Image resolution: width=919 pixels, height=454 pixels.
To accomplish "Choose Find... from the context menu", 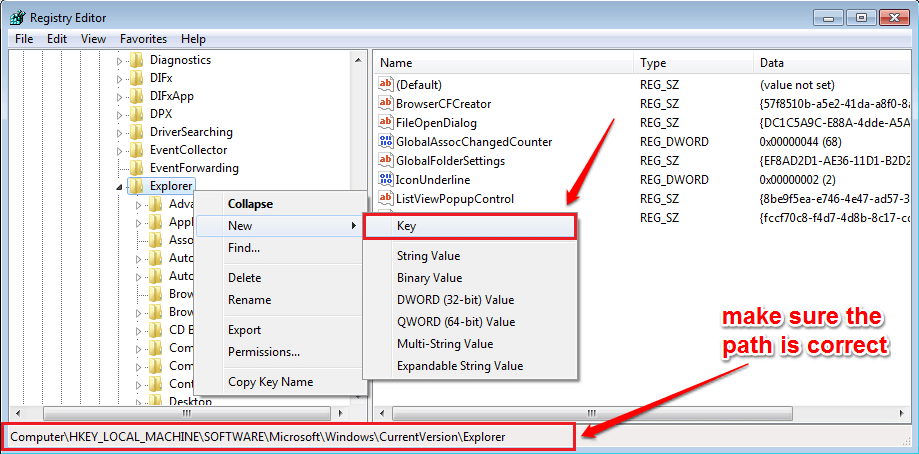I will point(279,248).
